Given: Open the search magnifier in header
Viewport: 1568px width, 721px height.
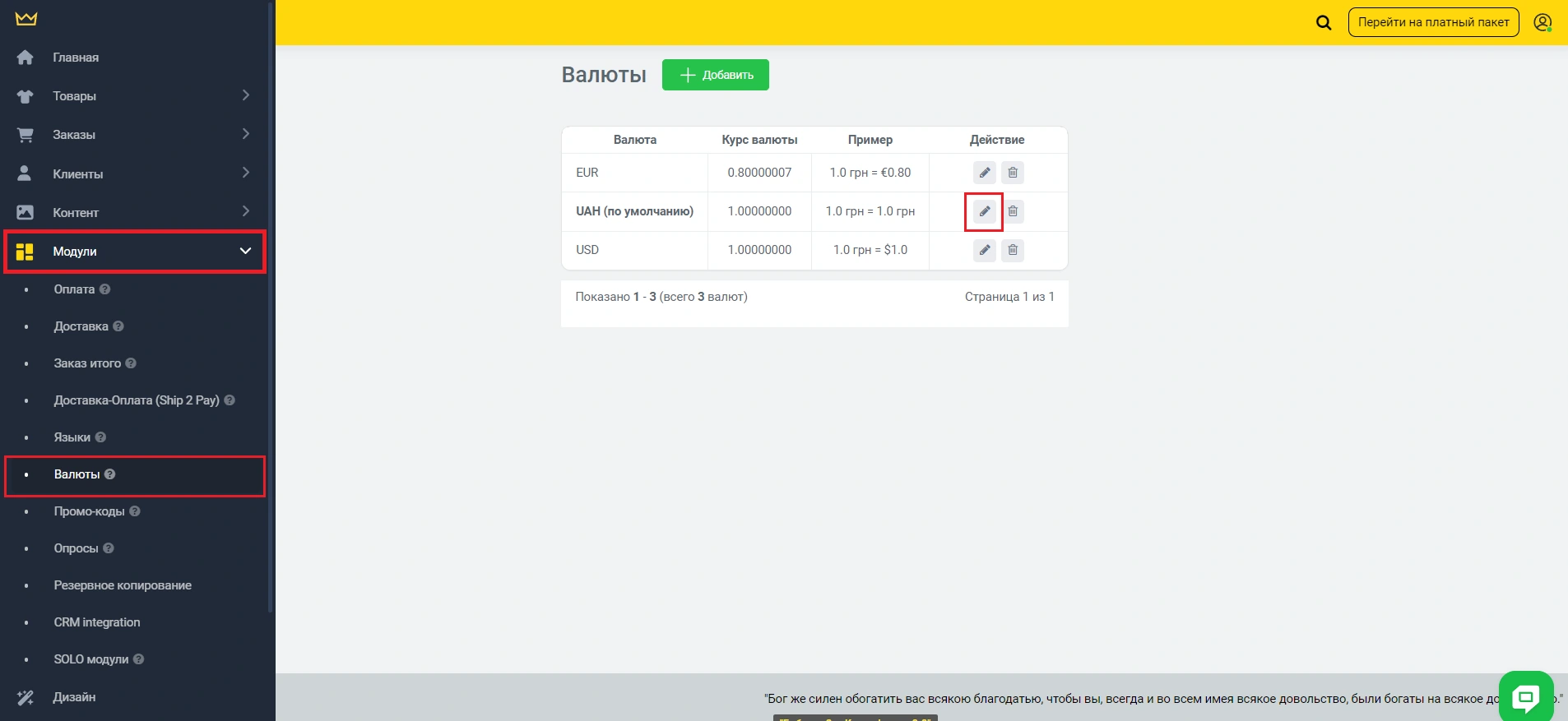Looking at the screenshot, I should 1324,23.
